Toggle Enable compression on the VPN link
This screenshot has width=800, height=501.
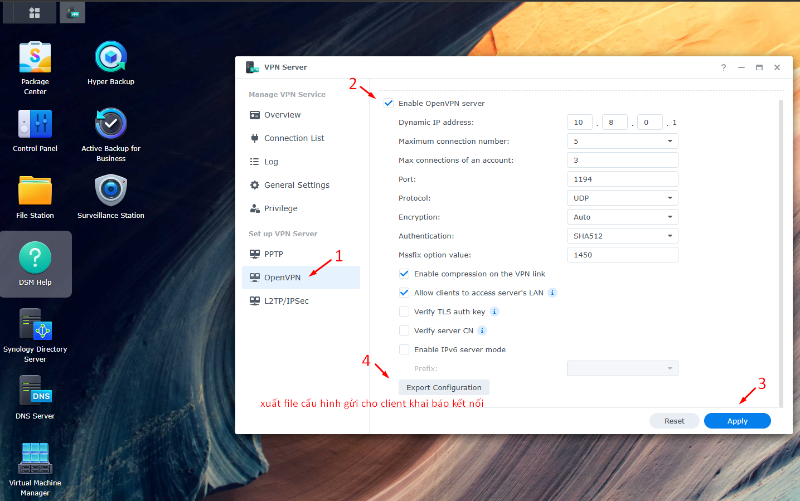(x=404, y=274)
